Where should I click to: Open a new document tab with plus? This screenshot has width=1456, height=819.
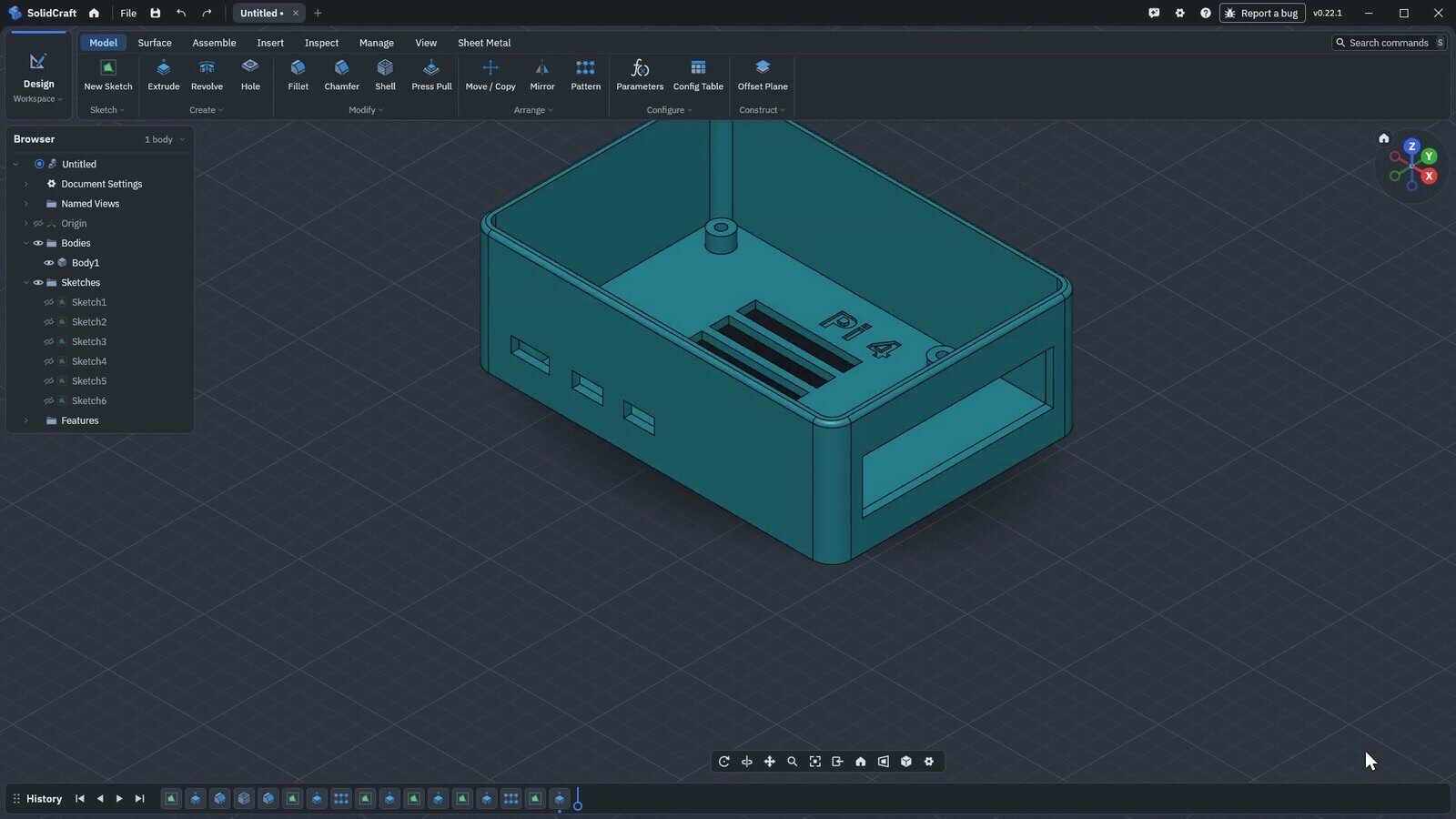318,13
